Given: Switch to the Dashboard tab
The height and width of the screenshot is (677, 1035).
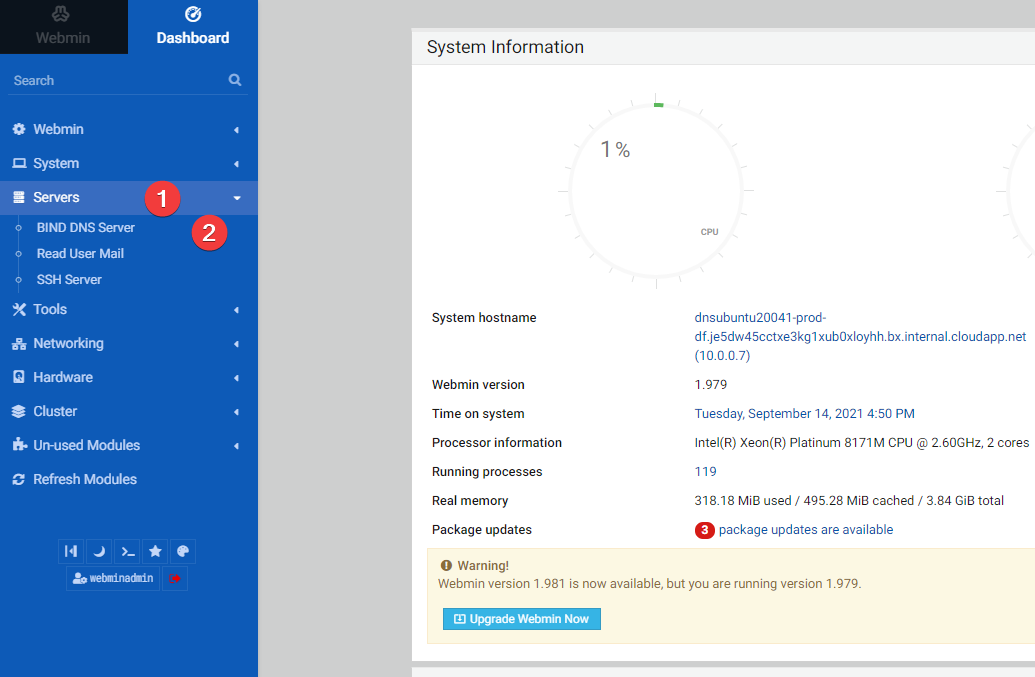Looking at the screenshot, I should pyautogui.click(x=193, y=27).
